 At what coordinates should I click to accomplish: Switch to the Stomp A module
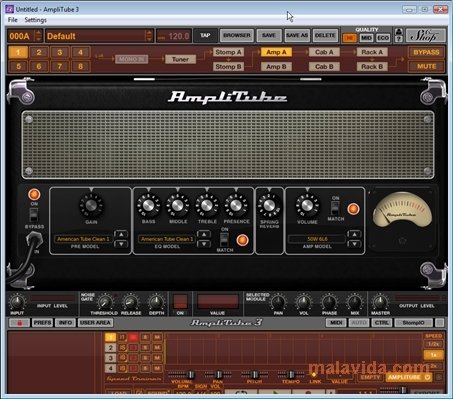pyautogui.click(x=228, y=52)
